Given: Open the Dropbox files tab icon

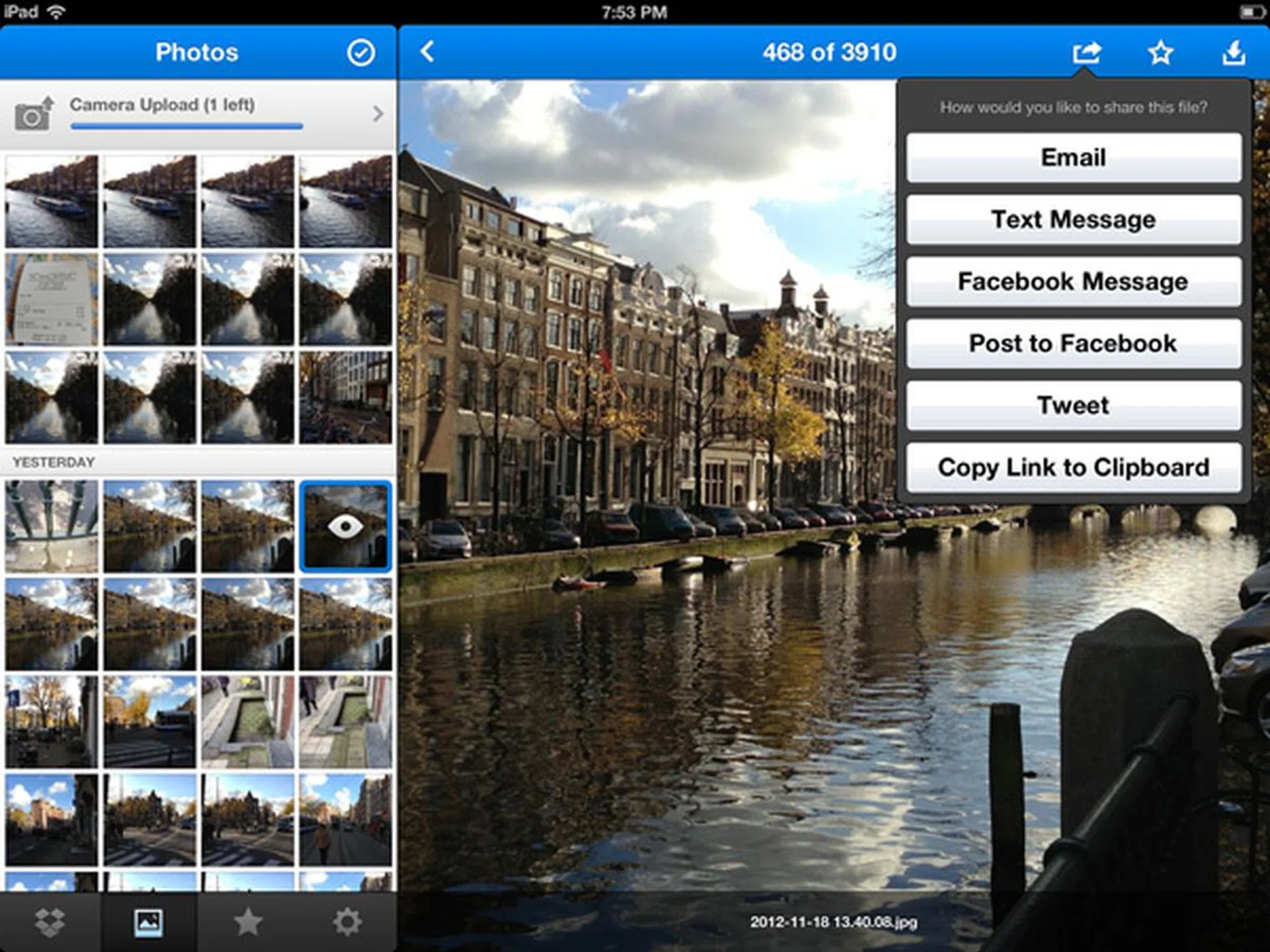Looking at the screenshot, I should (x=50, y=922).
